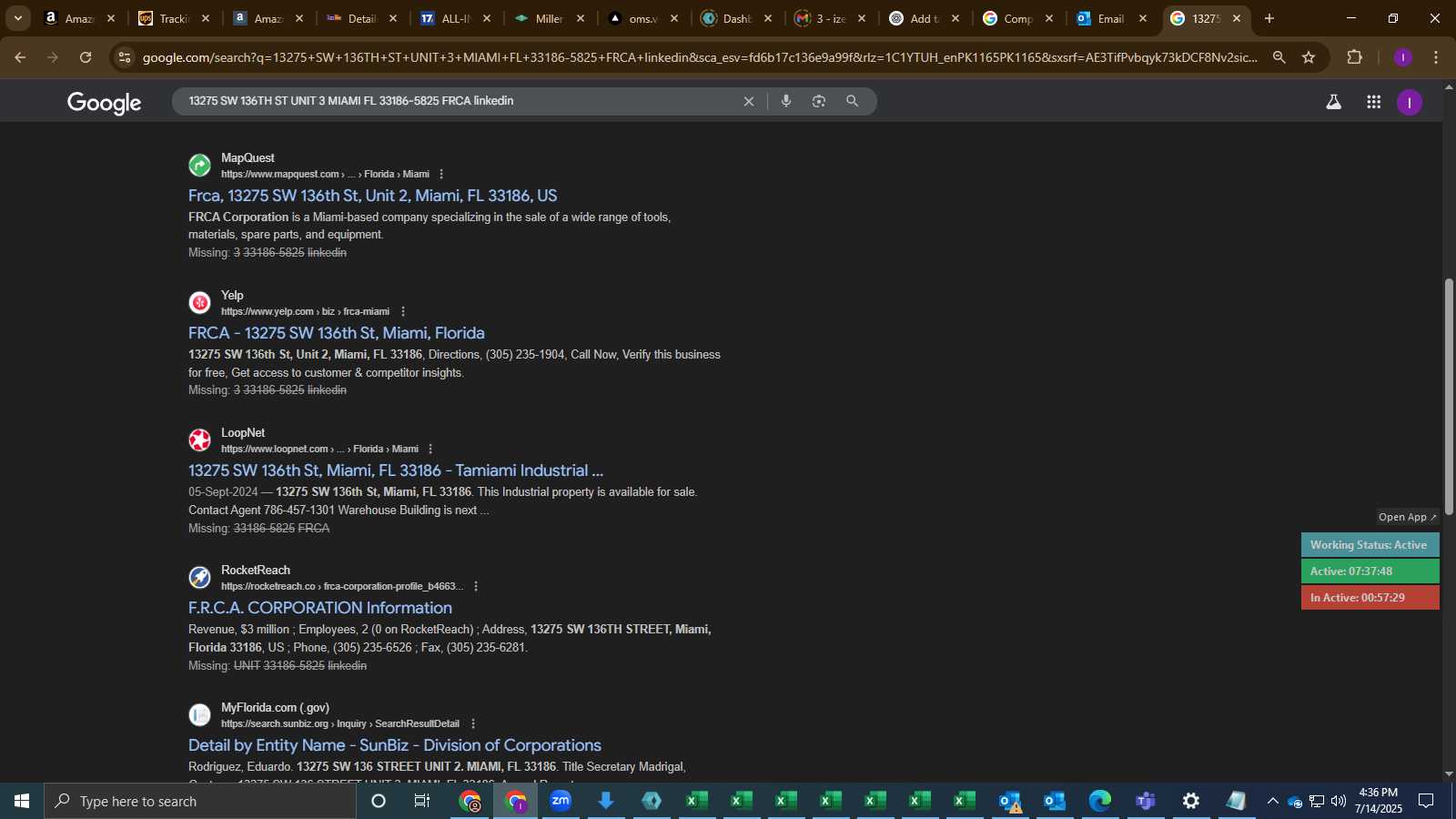Open 'Frca, 13275 SW 136th St, Unit 2' MapQuest link
This screenshot has width=1456, height=819.
tap(372, 196)
